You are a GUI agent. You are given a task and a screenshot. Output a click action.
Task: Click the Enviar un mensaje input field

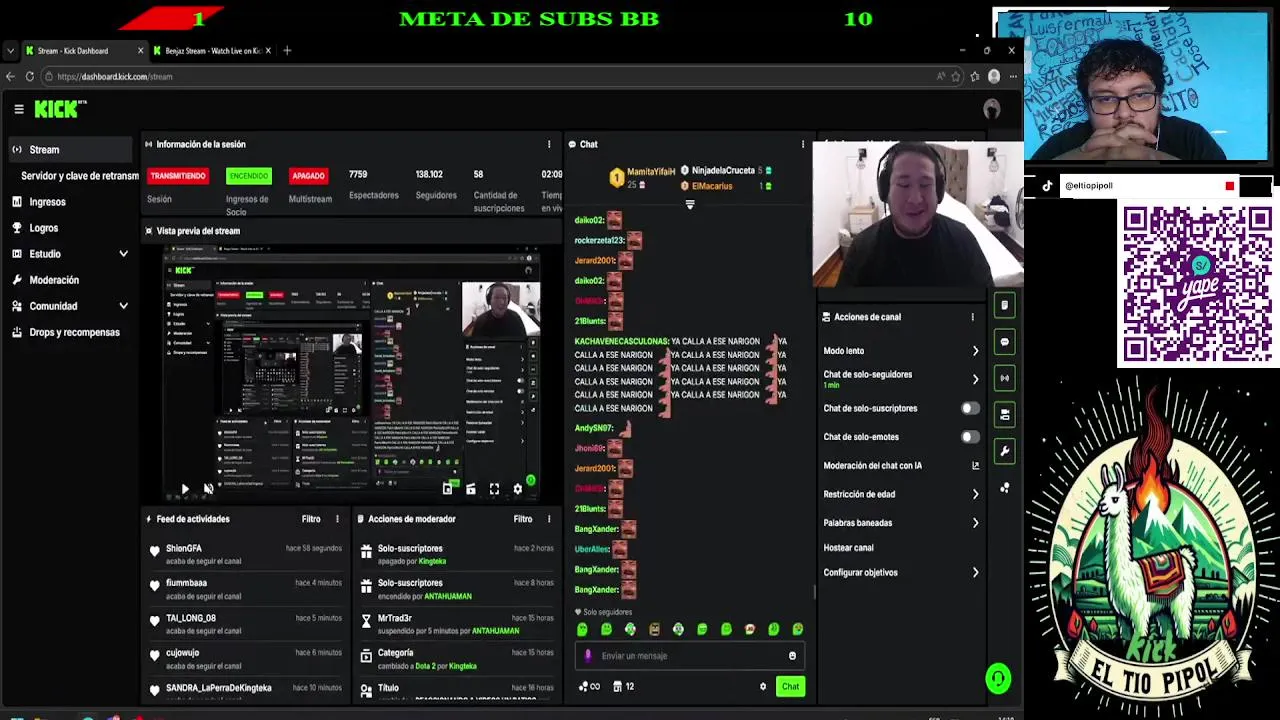[x=689, y=656]
